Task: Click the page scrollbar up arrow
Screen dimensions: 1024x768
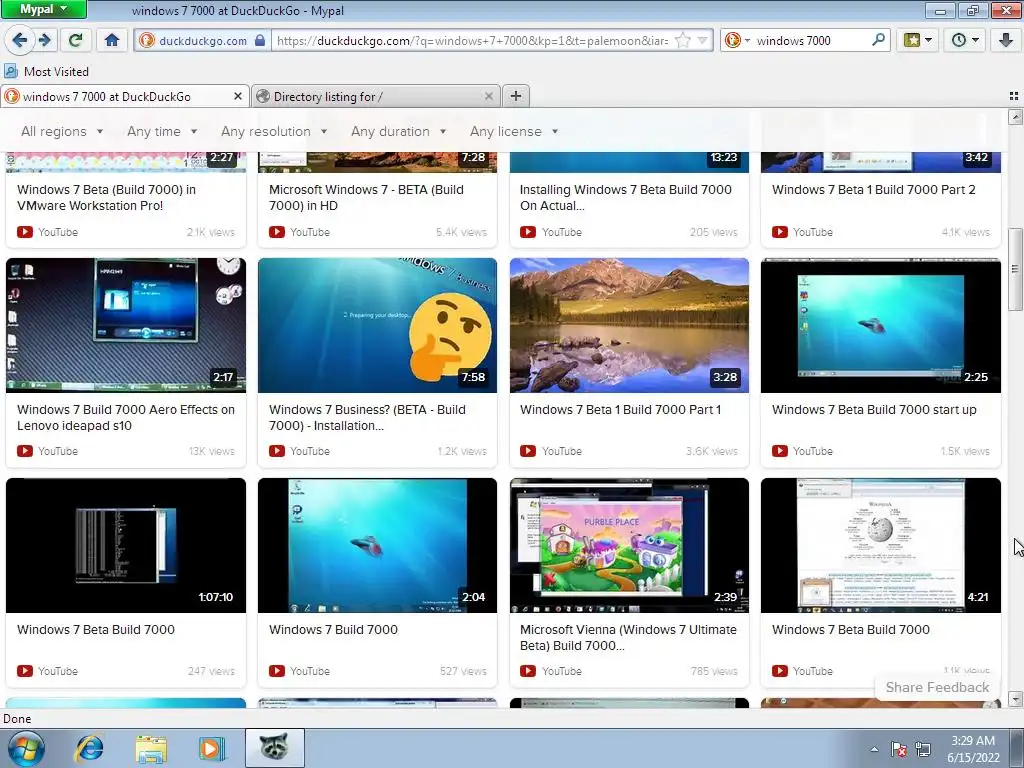Action: click(1015, 117)
